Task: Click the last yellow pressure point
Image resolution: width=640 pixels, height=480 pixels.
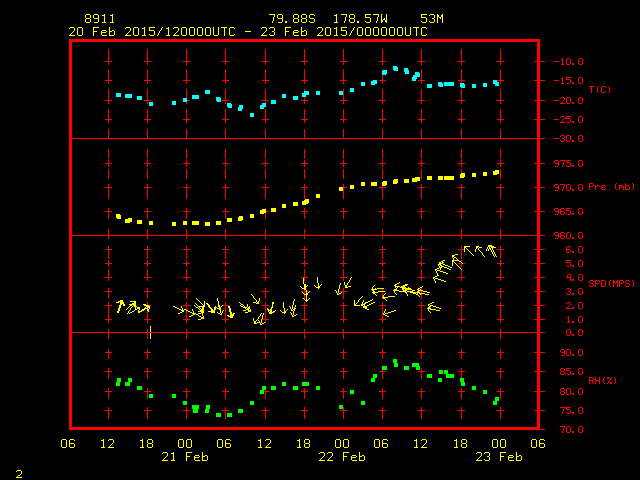Action: (497, 173)
